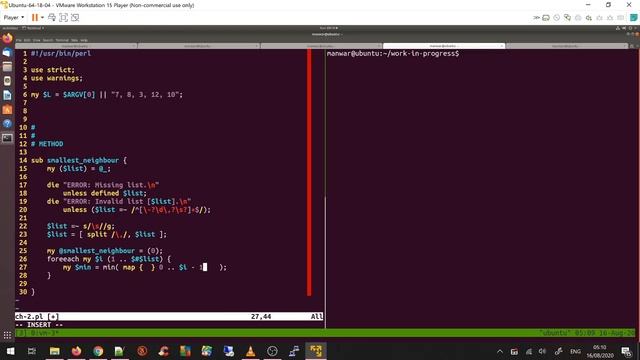Click the 'use strict;' line in the editor
Viewport: 640px width, 360px height.
(x=53, y=70)
